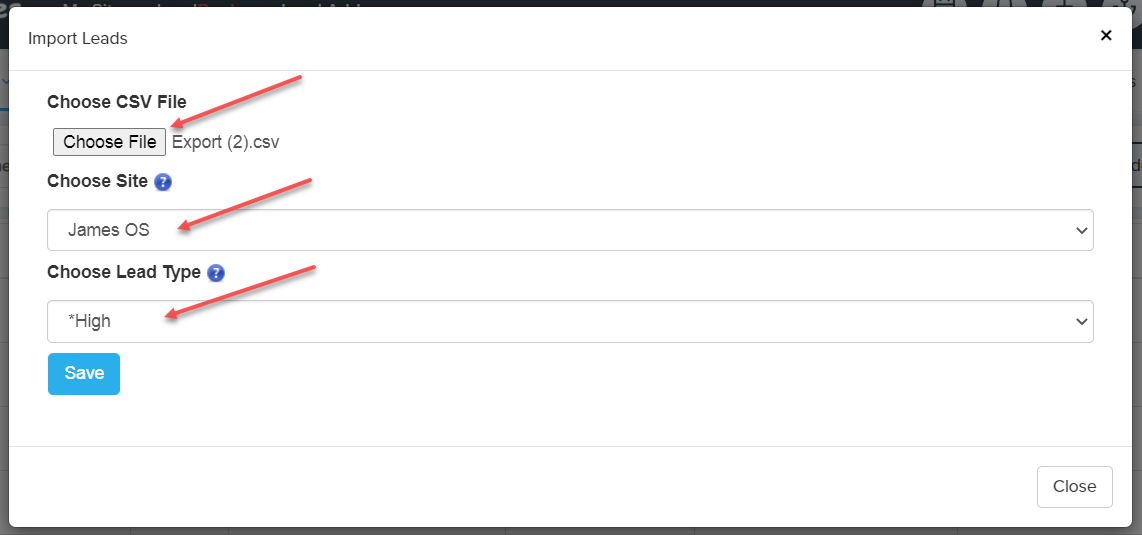The height and width of the screenshot is (535, 1142).
Task: Click the Close button in the dialog footer
Action: (1074, 486)
